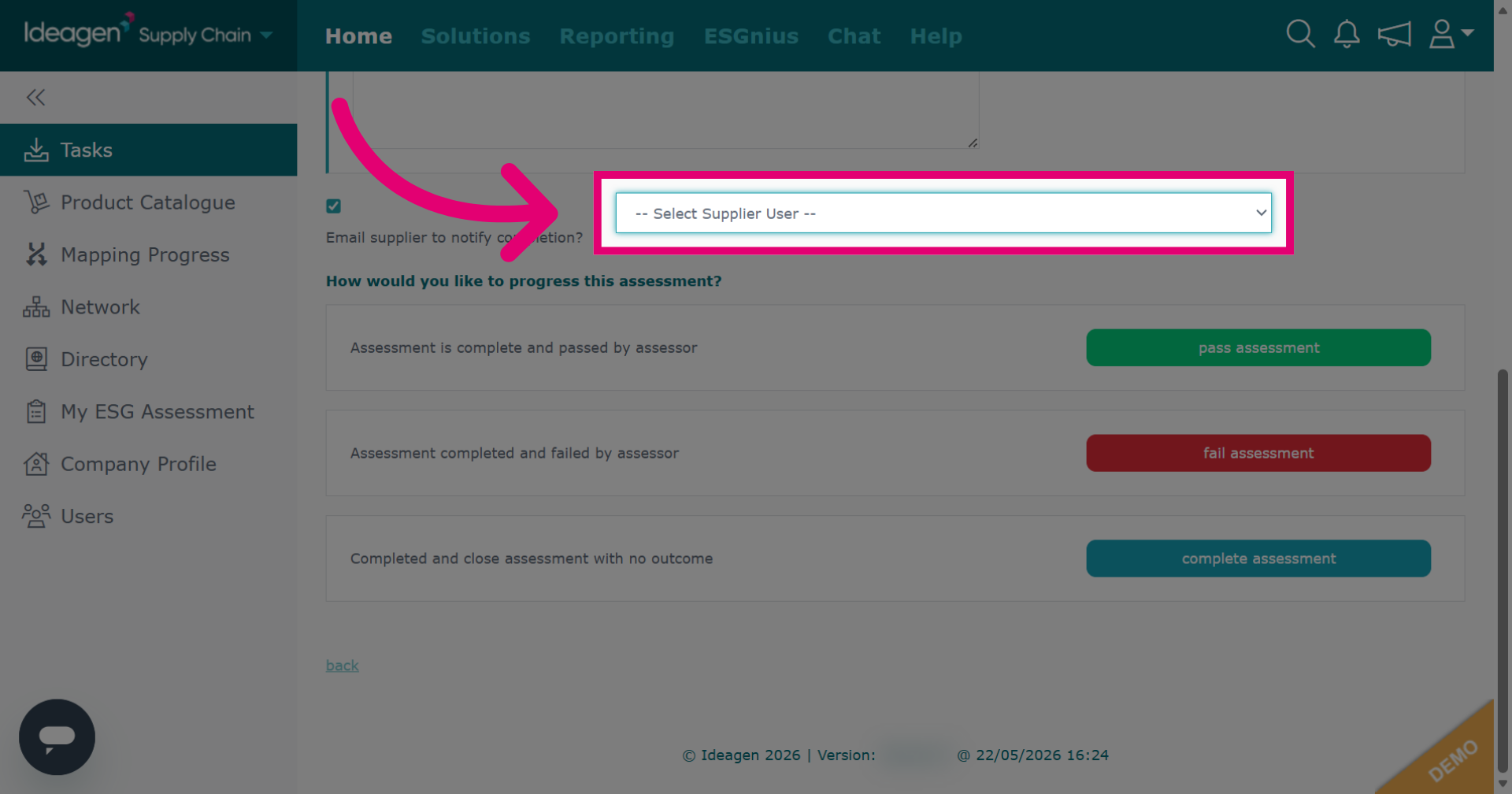Viewport: 1512px width, 794px height.
Task: Click 'Assessment is complete and passed' text
Action: click(x=524, y=347)
